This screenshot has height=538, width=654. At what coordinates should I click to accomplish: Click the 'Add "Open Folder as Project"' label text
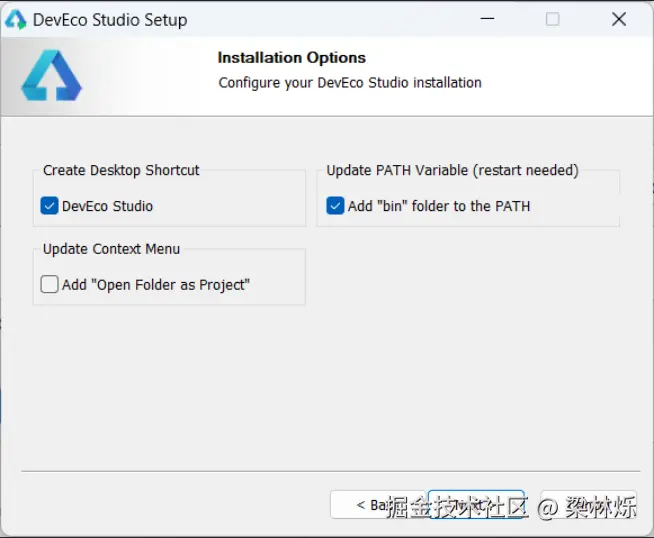point(156,285)
